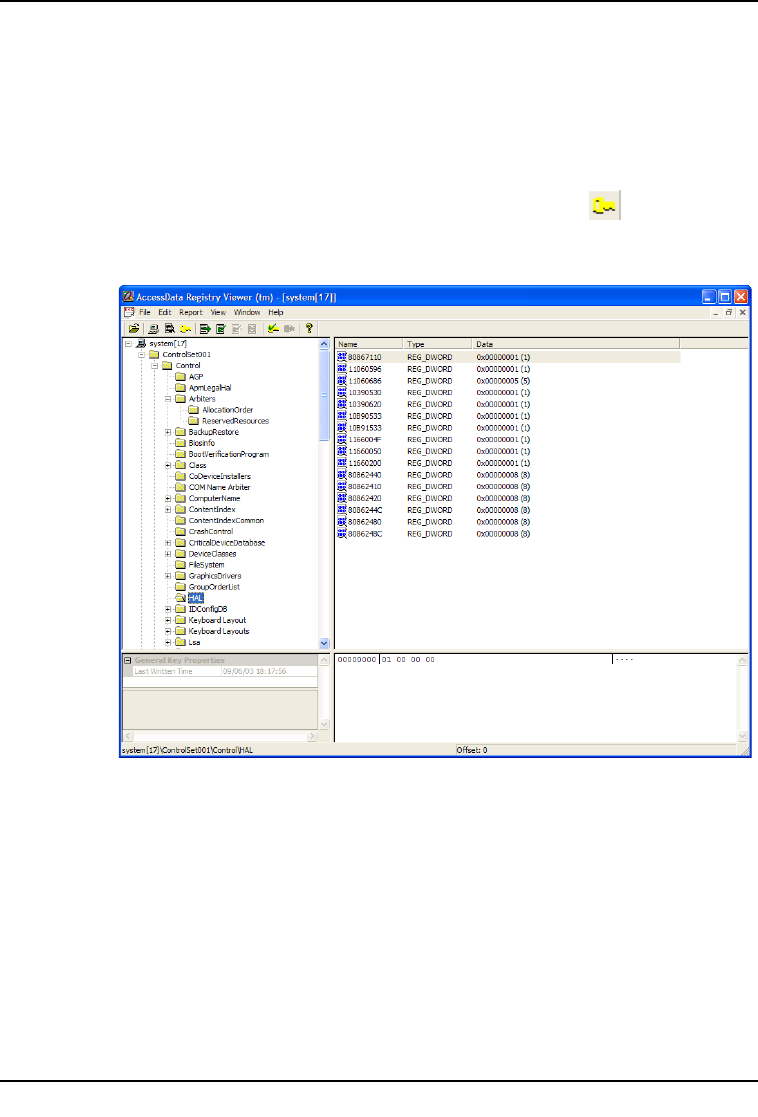Select value row 80862440
This screenshot has width=758, height=1117.
click(507, 474)
